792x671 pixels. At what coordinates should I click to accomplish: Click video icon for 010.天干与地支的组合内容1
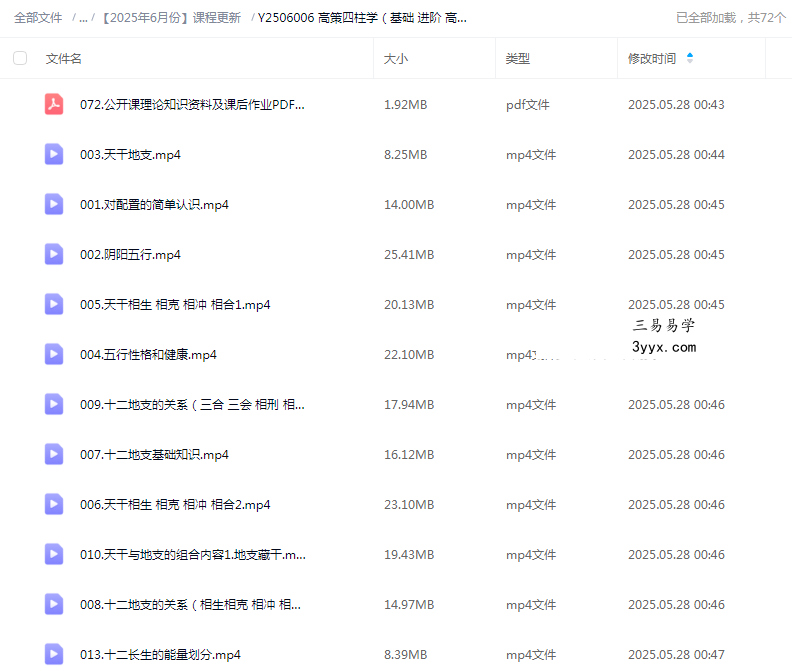54,554
